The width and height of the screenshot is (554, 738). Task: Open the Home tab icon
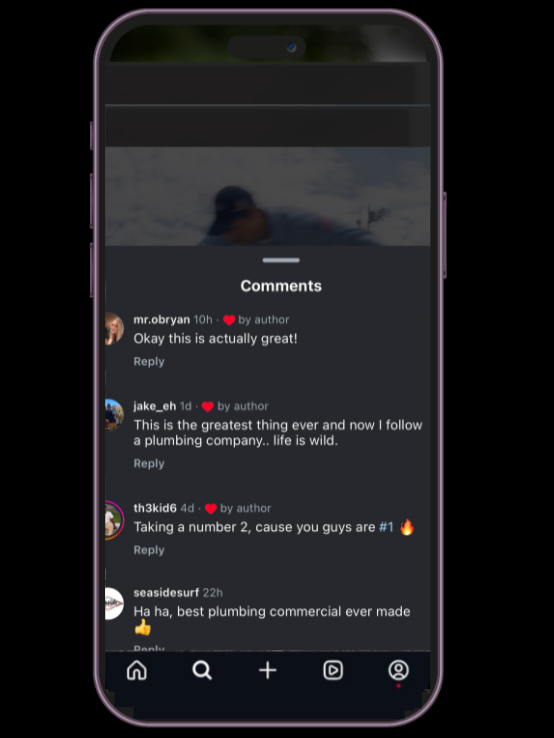[x=137, y=670]
